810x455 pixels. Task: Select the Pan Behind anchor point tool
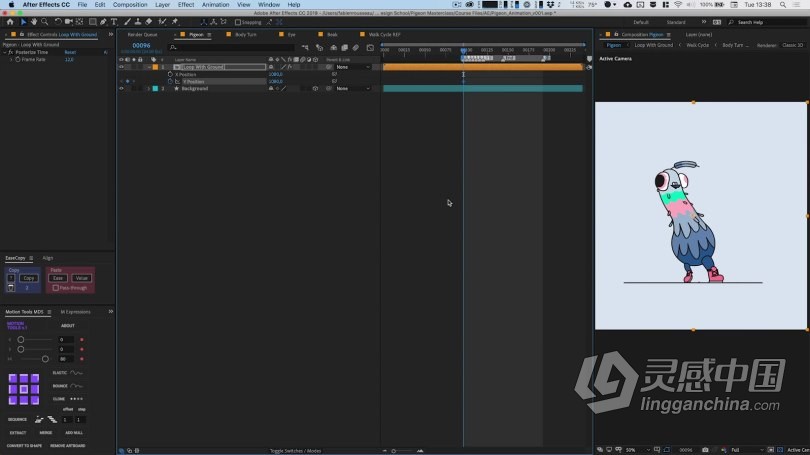(x=80, y=22)
